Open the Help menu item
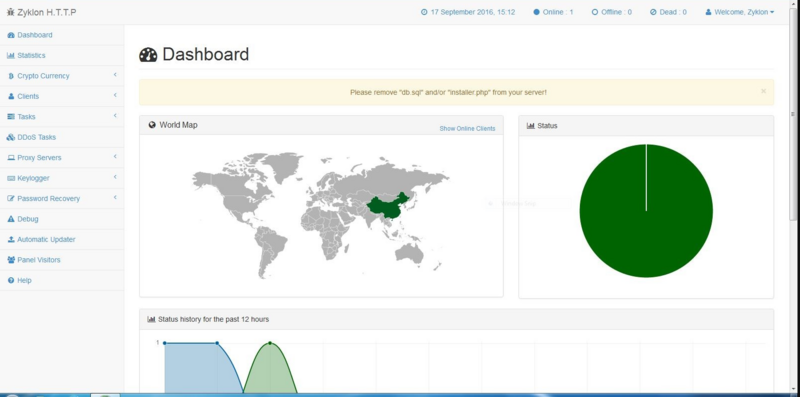This screenshot has width=800, height=397. [62, 280]
